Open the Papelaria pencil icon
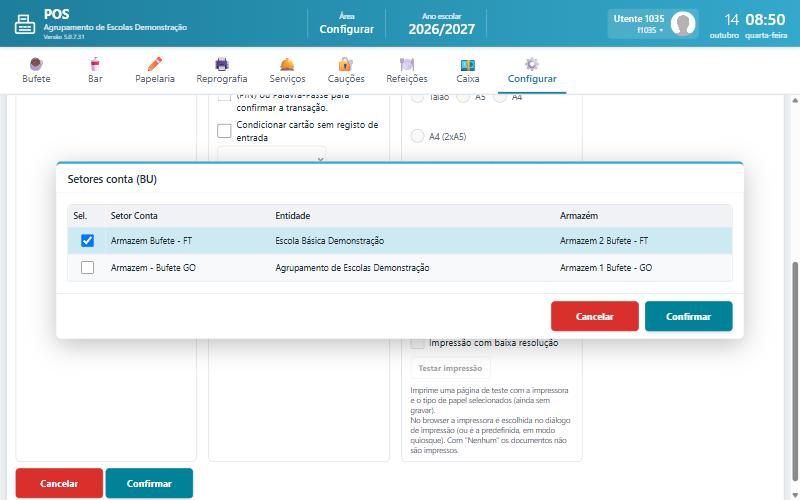800x500 pixels. click(x=155, y=64)
